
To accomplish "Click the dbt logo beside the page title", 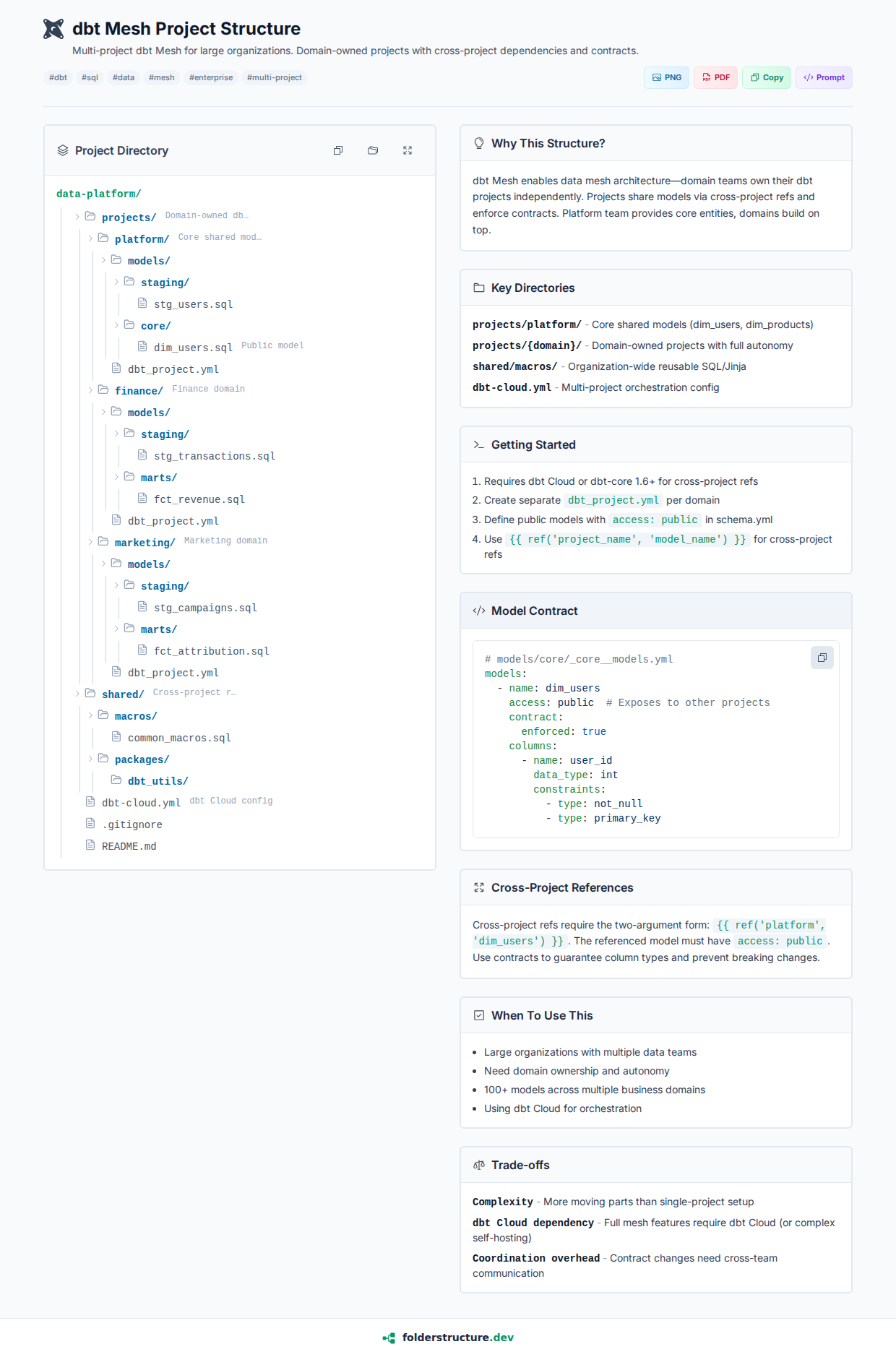I will 53,29.
